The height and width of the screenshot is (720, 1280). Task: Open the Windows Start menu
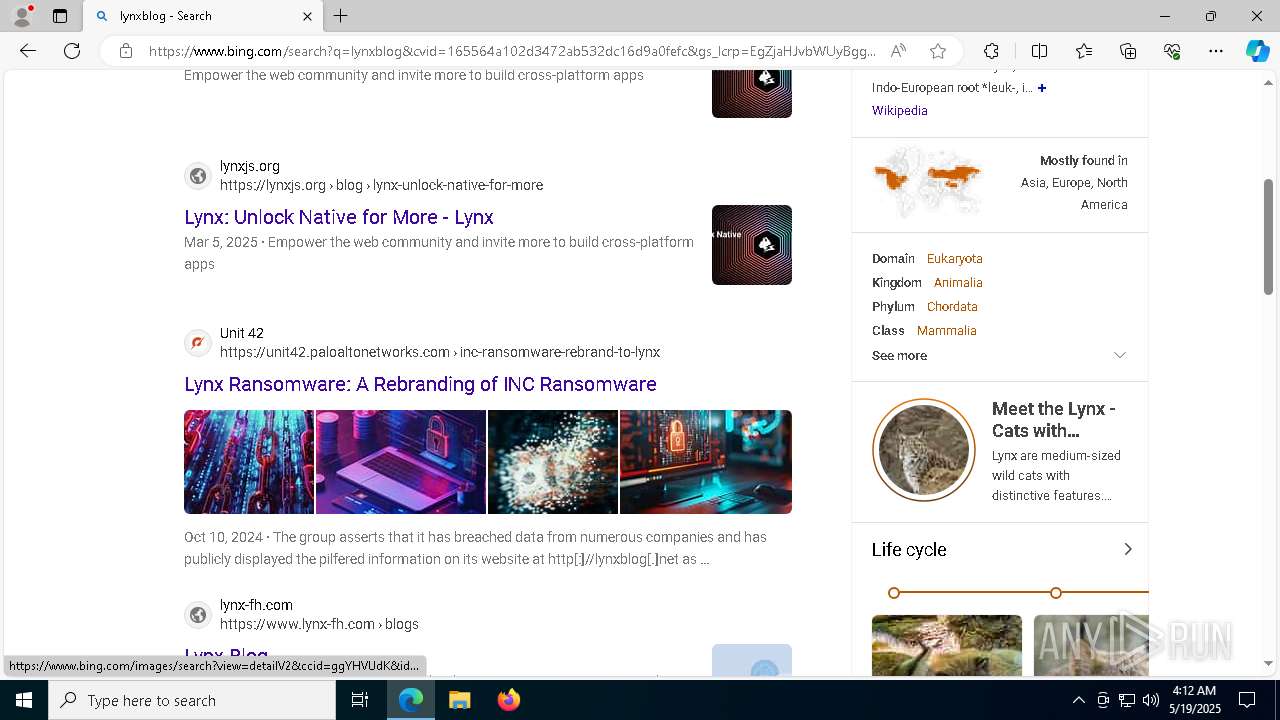pyautogui.click(x=24, y=700)
